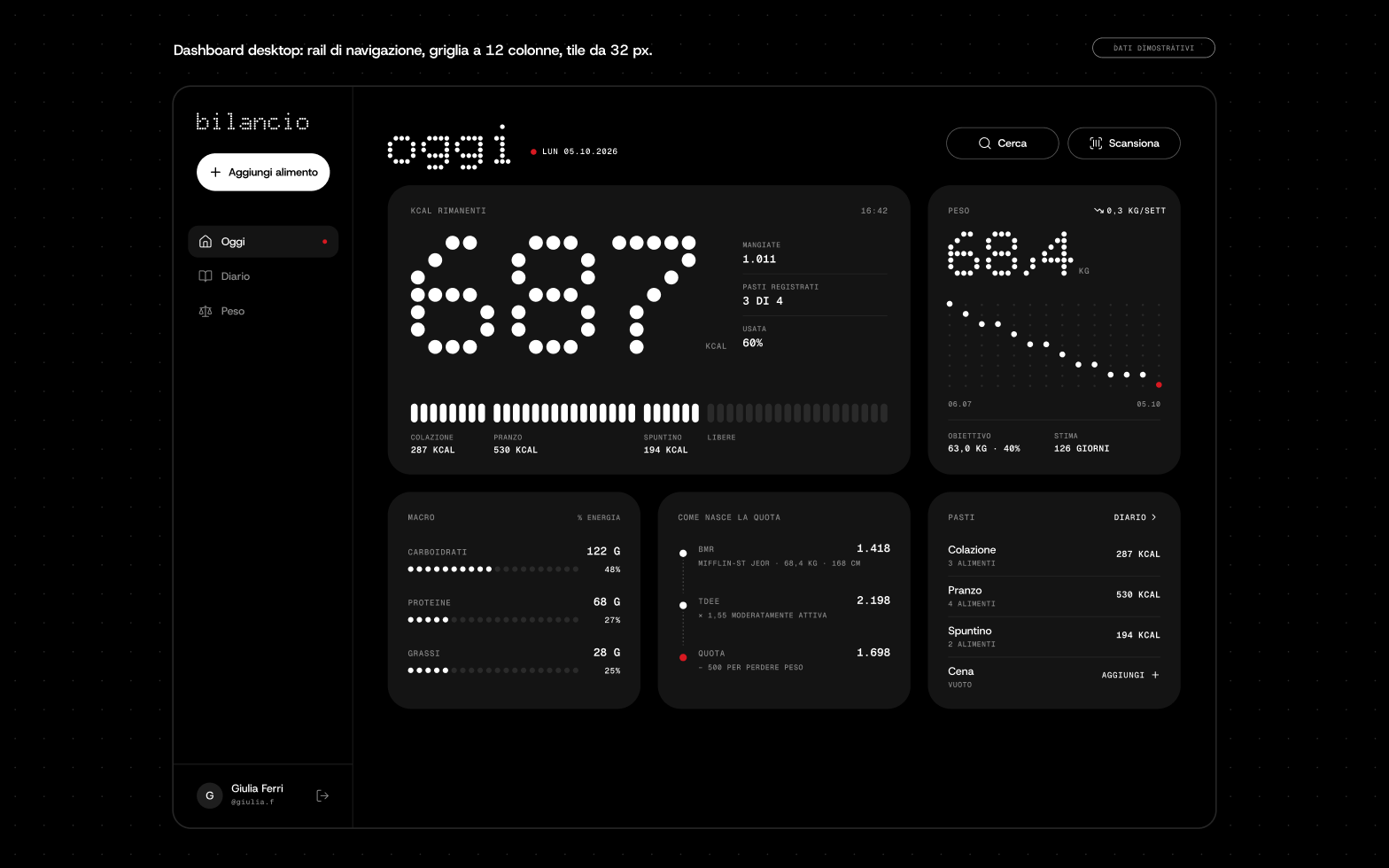Viewport: 1389px width, 868px height.
Task: Click the 194 KCAL Spuntino label under bar
Action: (665, 450)
